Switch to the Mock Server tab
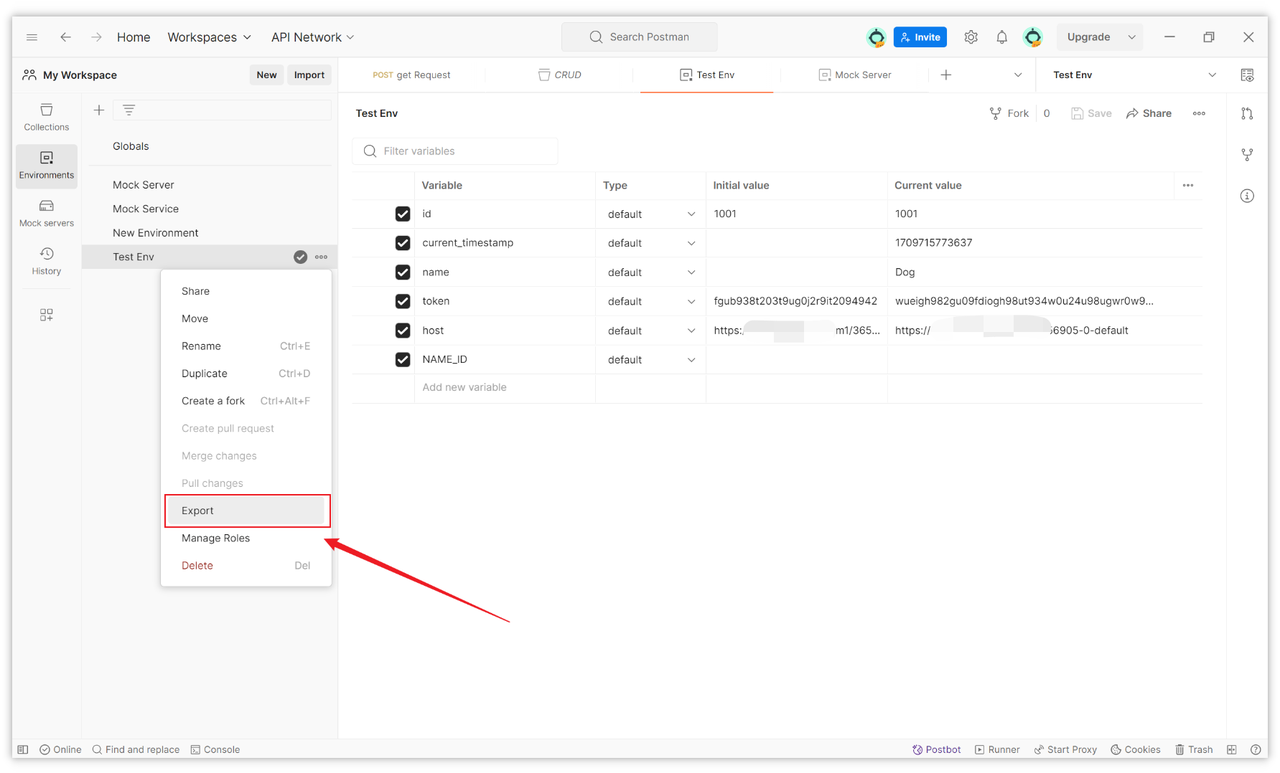 [x=855, y=75]
